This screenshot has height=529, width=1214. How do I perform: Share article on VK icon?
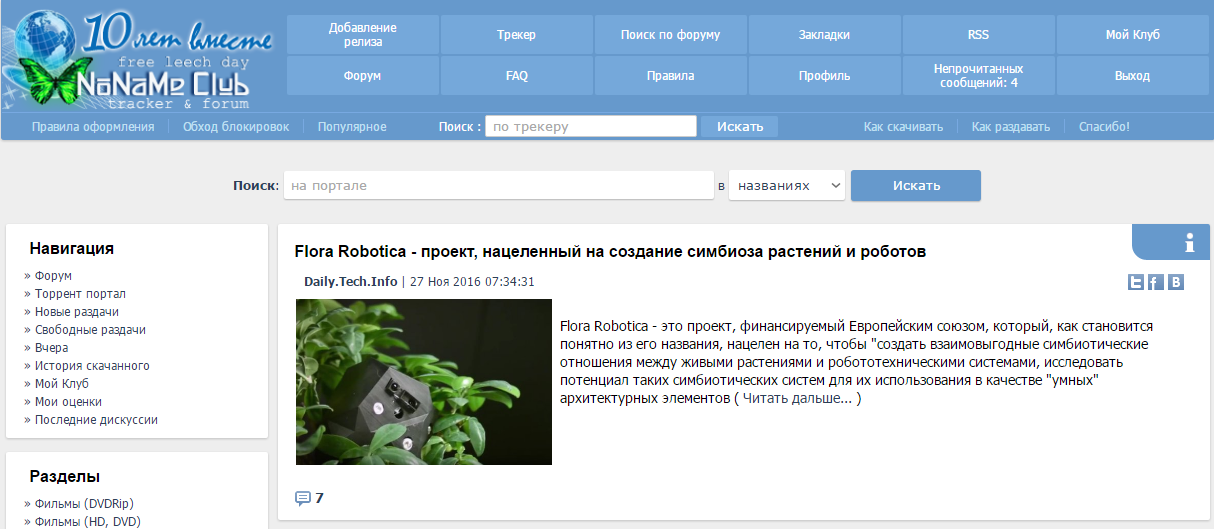[1176, 282]
